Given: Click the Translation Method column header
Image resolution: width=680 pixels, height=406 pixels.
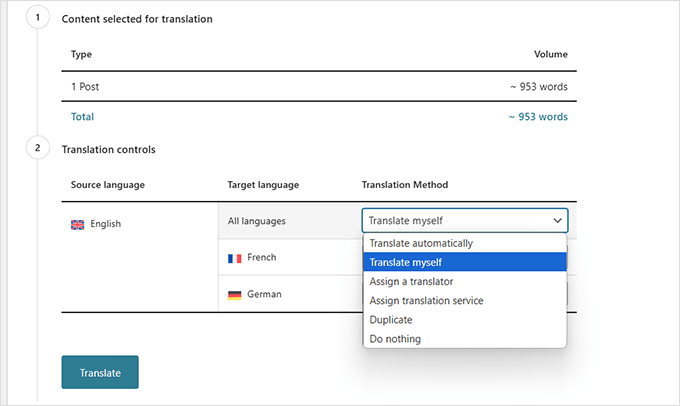Looking at the screenshot, I should pos(404,185).
